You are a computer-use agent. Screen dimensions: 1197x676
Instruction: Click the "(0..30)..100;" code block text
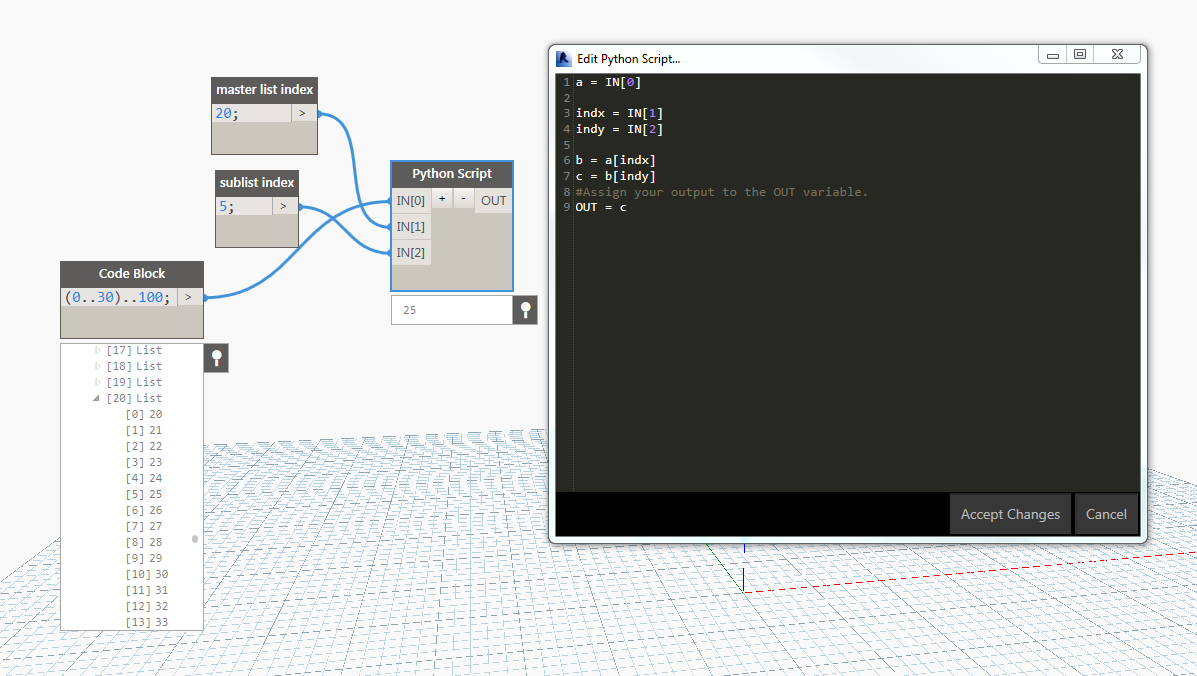(x=118, y=297)
